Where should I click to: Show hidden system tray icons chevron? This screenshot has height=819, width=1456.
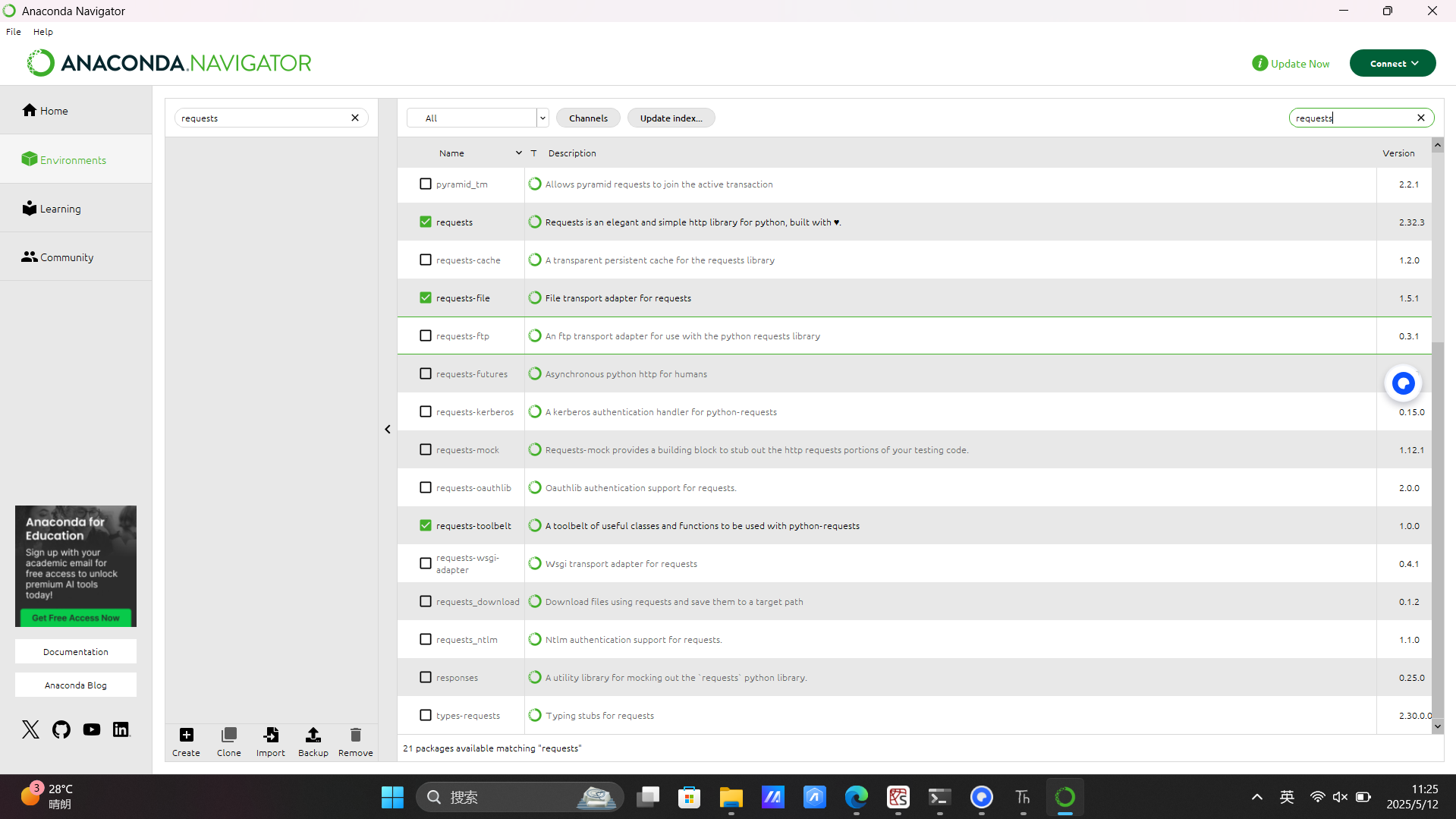pos(1257,797)
